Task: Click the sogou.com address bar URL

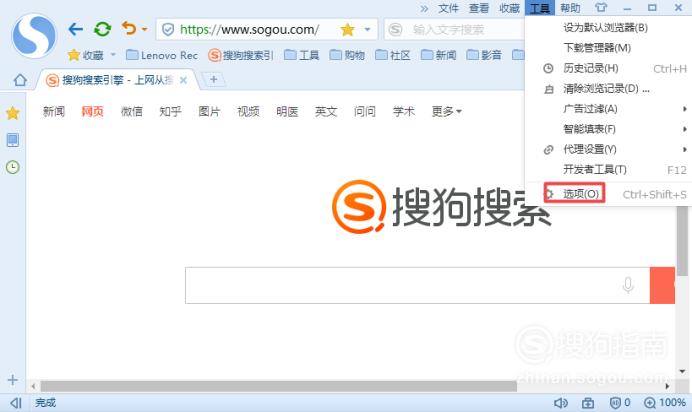Action: click(x=249, y=30)
